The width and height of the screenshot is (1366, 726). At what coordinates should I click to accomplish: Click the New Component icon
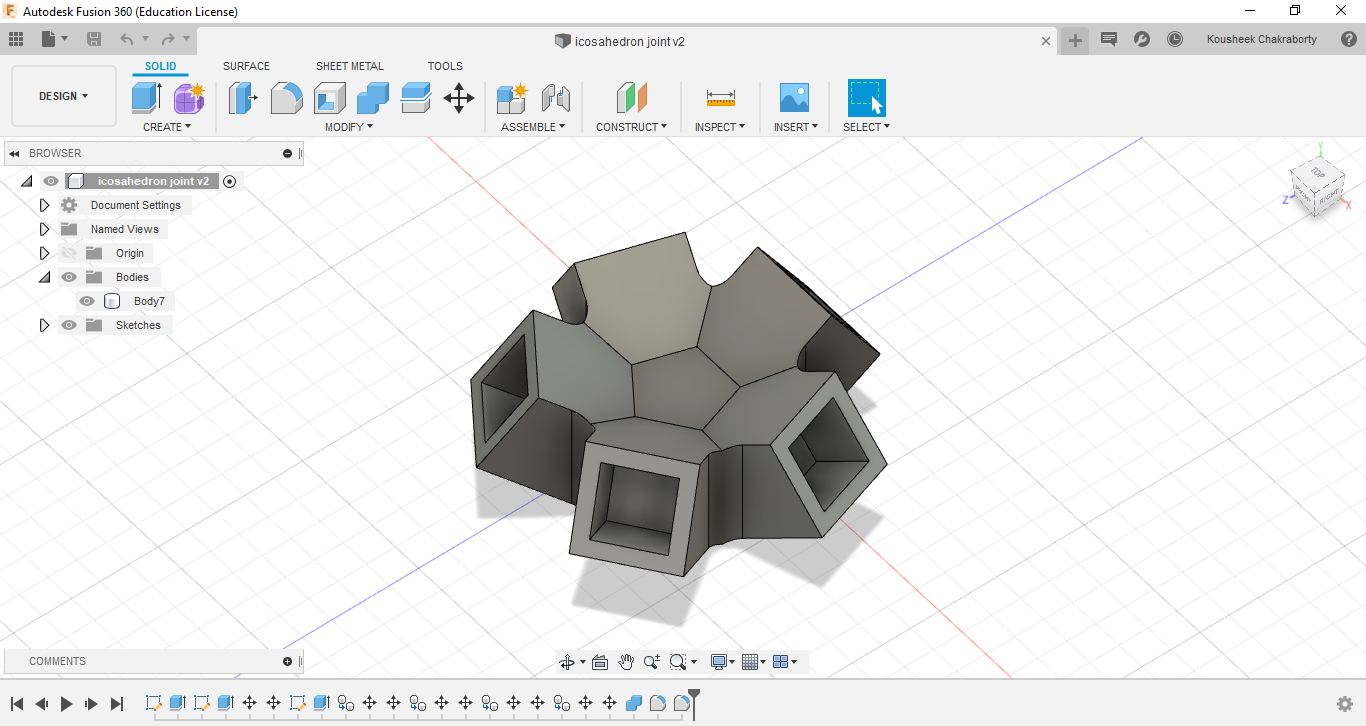[x=512, y=98]
